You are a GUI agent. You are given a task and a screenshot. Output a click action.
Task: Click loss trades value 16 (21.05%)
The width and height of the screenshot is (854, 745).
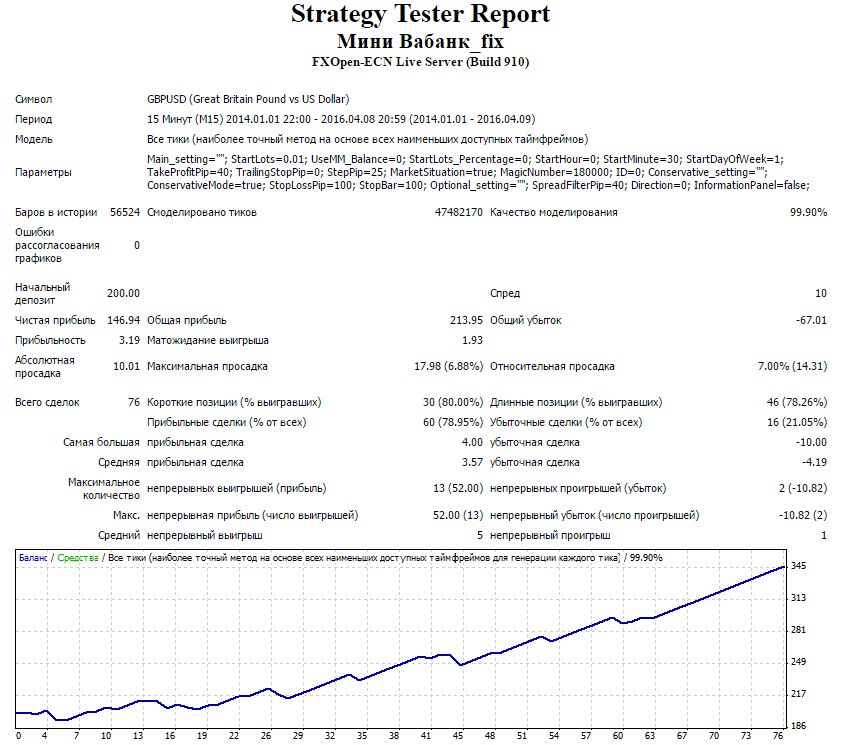click(x=797, y=423)
